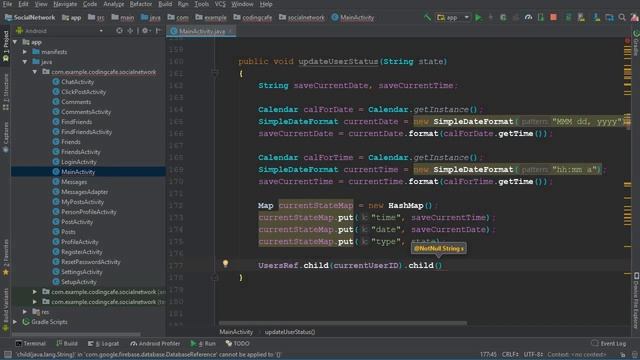Click the bottom-left tool windows toggle icon

(7, 354)
